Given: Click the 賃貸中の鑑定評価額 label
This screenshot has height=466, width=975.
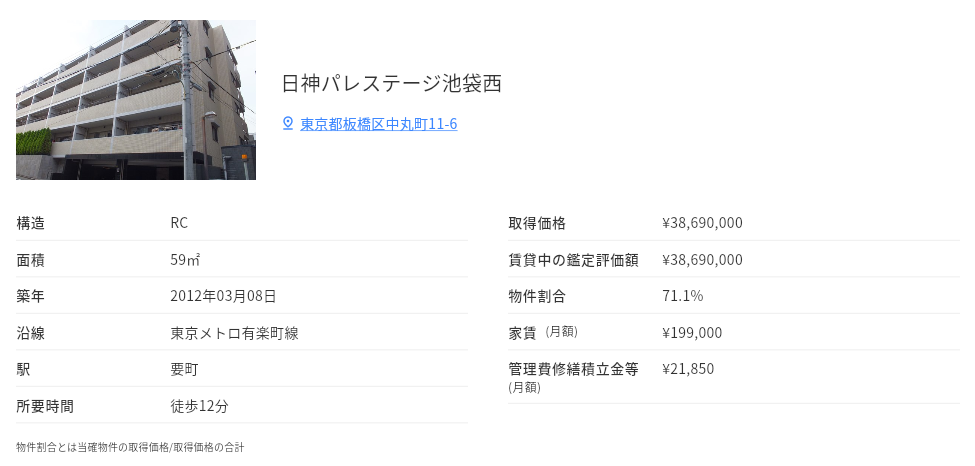Looking at the screenshot, I should point(573,260).
